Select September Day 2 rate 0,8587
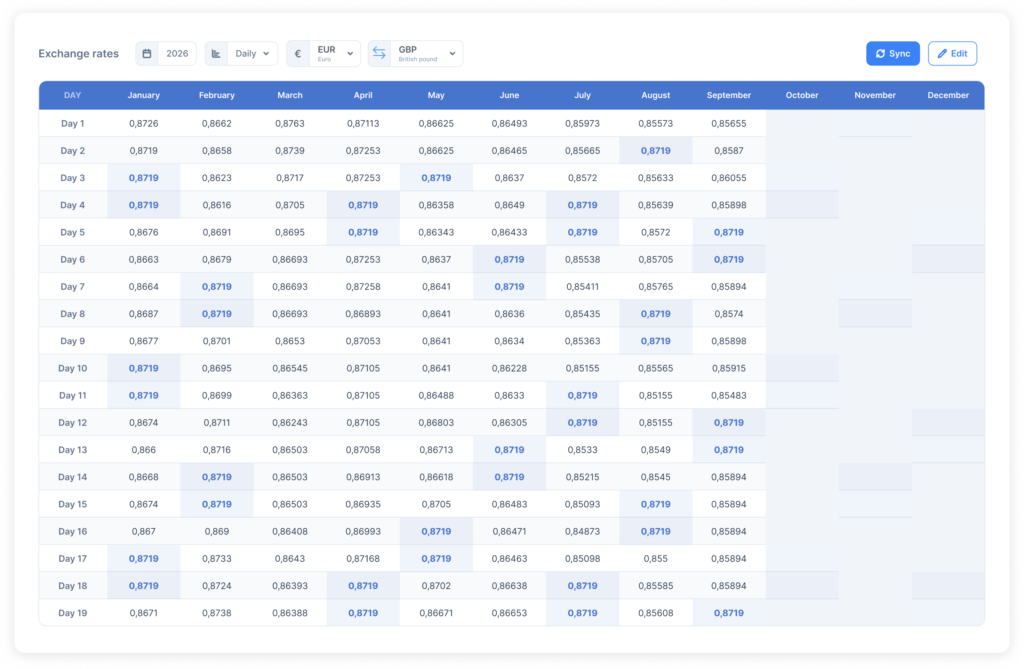The width and height of the screenshot is (1024, 669). [x=729, y=151]
